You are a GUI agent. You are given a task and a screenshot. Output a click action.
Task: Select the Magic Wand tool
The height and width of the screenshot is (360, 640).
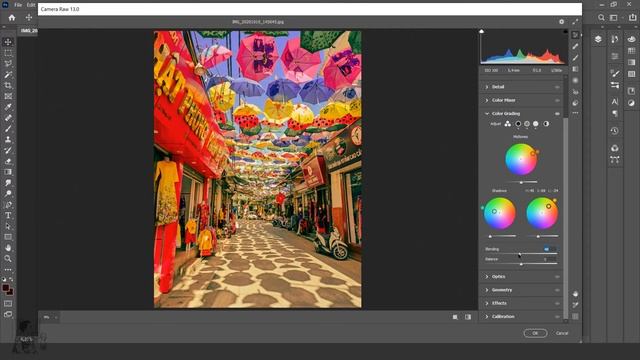tap(8, 75)
